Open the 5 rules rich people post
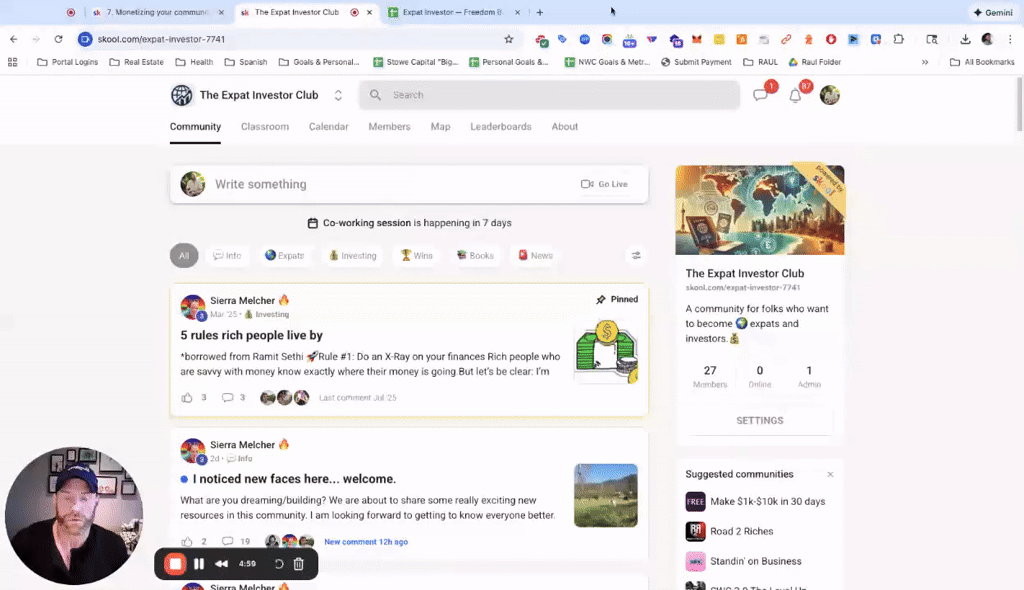This screenshot has height=590, width=1024. [251, 335]
